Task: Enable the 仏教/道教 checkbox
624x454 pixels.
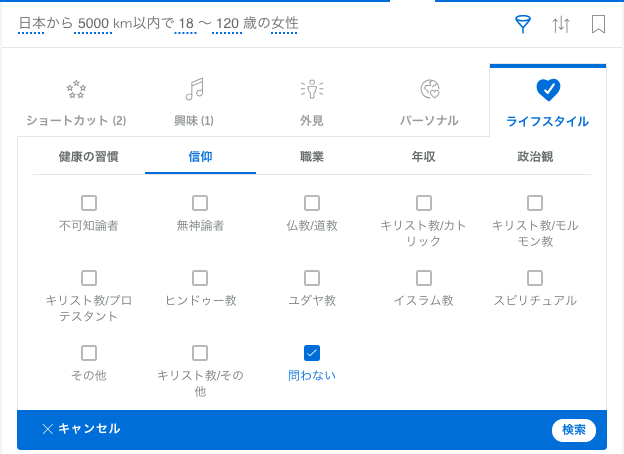Action: point(312,203)
